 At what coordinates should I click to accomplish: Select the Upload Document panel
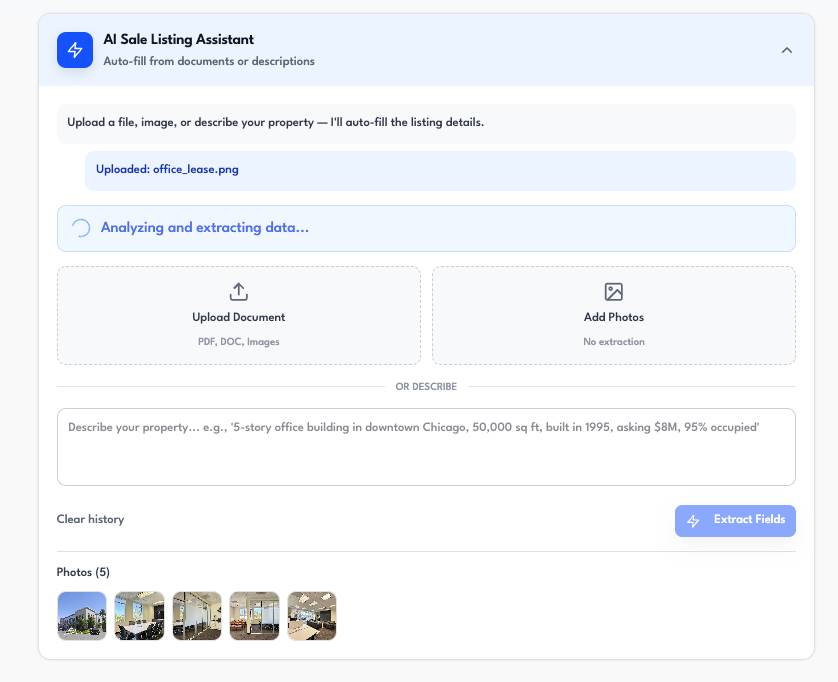click(x=239, y=315)
